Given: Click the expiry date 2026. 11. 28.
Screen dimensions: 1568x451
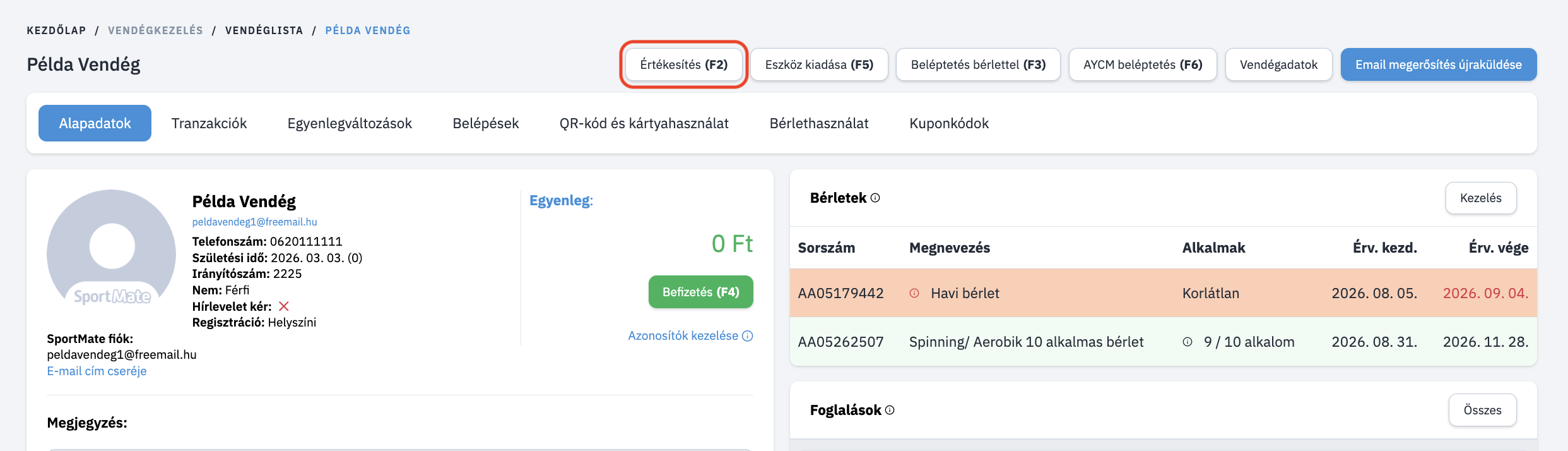Looking at the screenshot, I should coord(1485,342).
